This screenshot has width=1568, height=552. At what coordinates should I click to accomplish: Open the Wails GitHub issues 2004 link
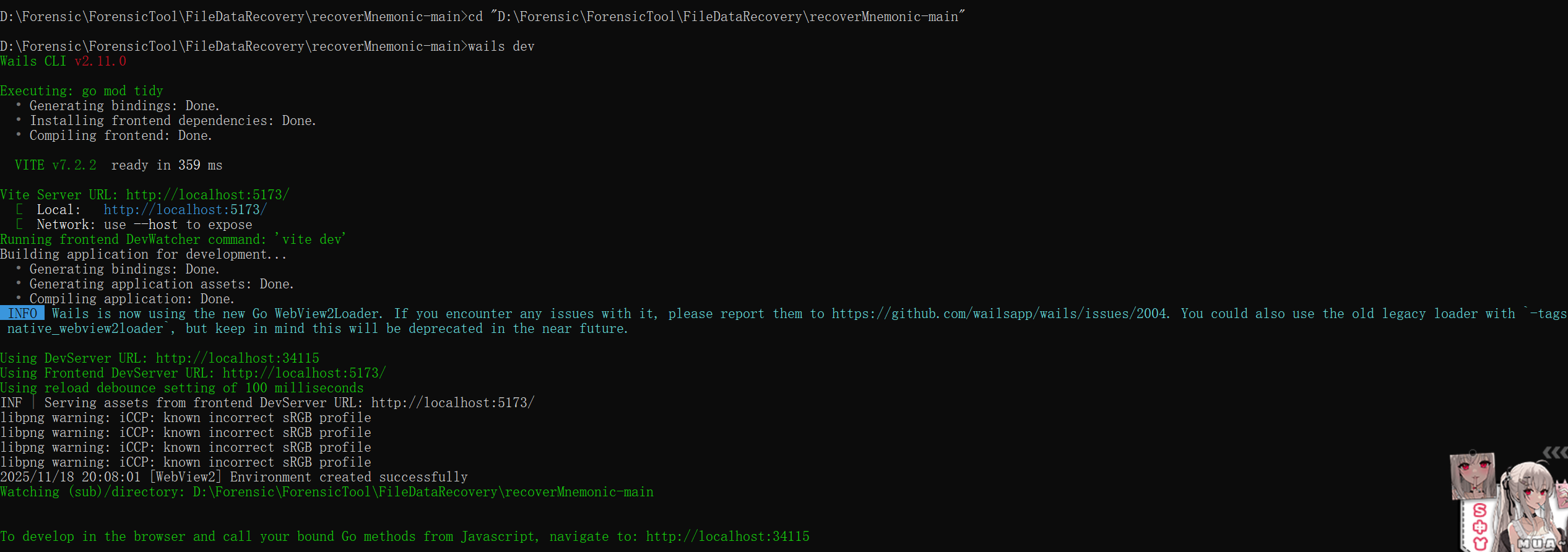(x=999, y=314)
